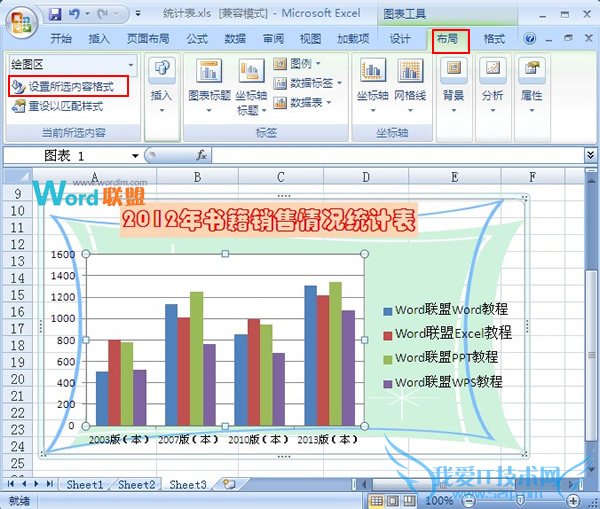Click legend entry Word联盟WPS教程
This screenshot has width=600, height=509.
click(443, 382)
